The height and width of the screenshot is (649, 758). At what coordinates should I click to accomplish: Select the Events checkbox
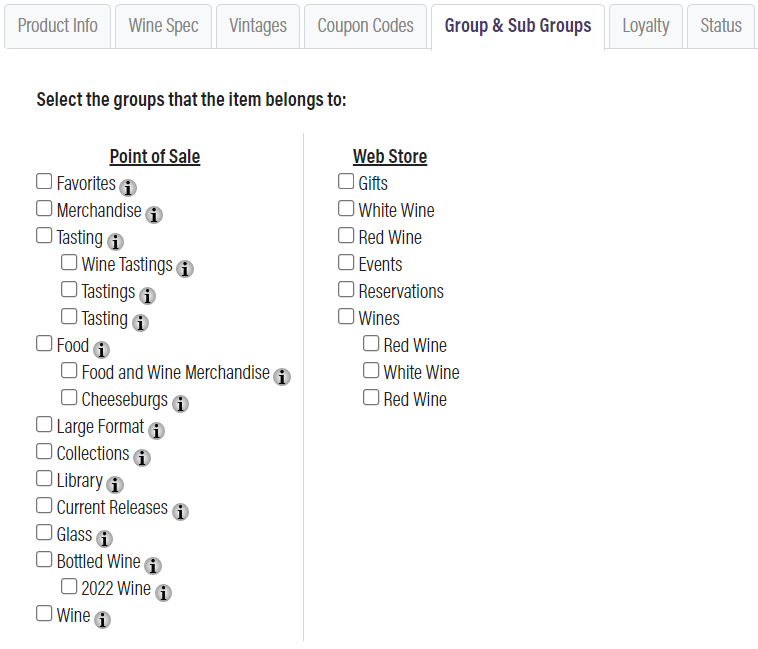coord(346,263)
